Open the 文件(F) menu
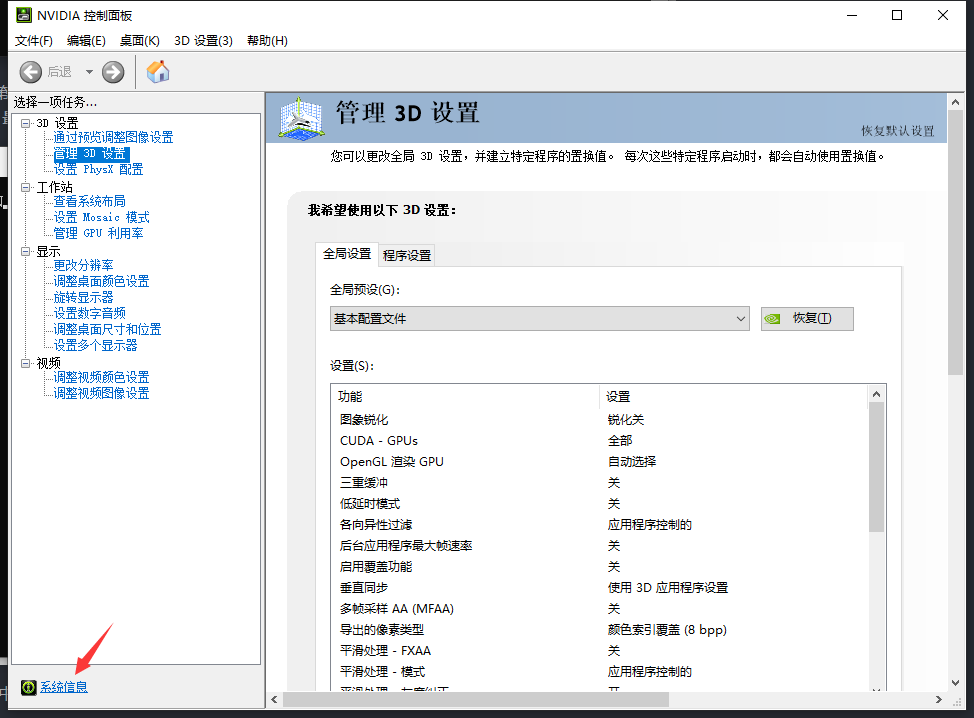The width and height of the screenshot is (974, 718). pyautogui.click(x=34, y=40)
